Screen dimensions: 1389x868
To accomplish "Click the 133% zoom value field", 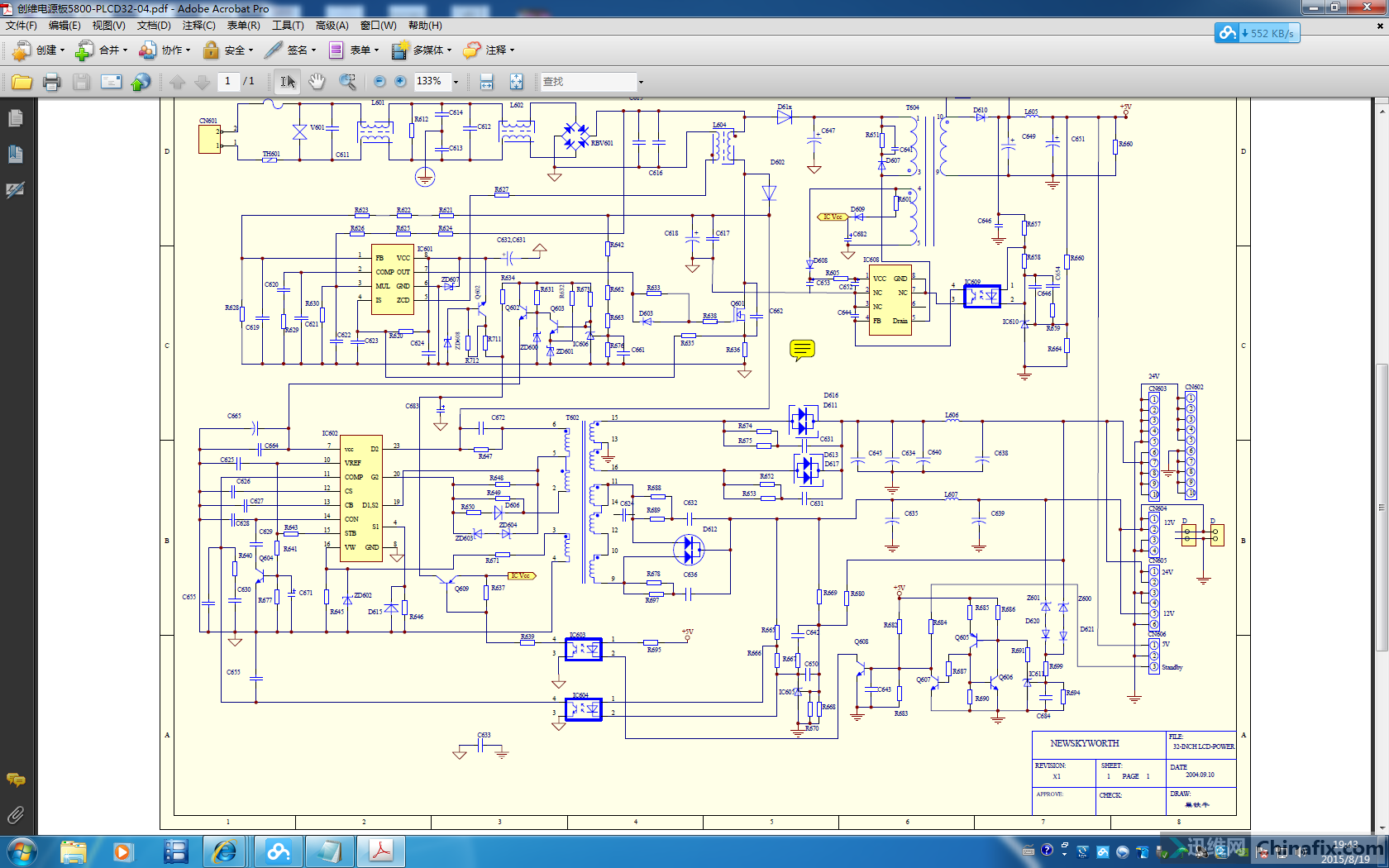I will [432, 81].
